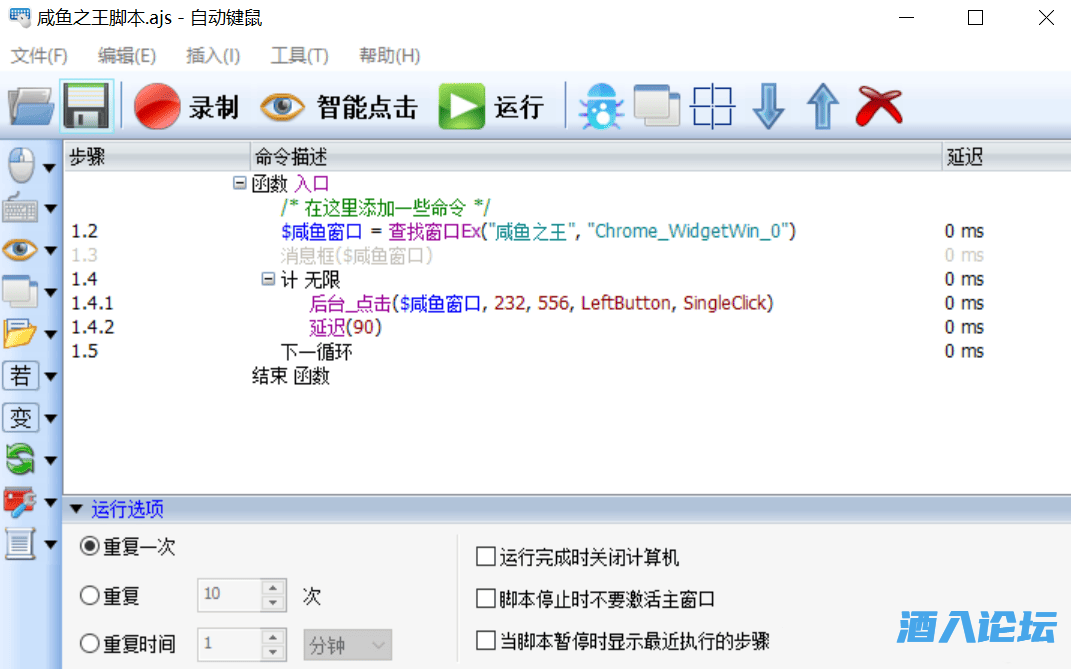
Task: Open window commands in left sidebar
Action: click(20, 292)
